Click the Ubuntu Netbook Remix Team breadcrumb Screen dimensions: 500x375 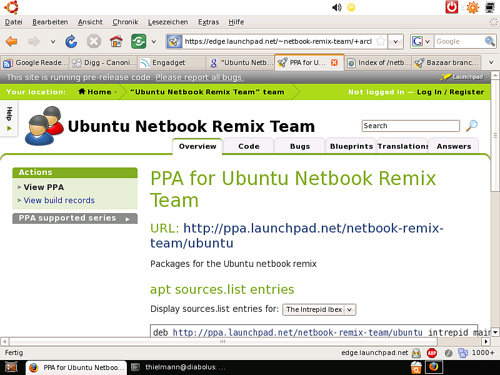[x=207, y=92]
